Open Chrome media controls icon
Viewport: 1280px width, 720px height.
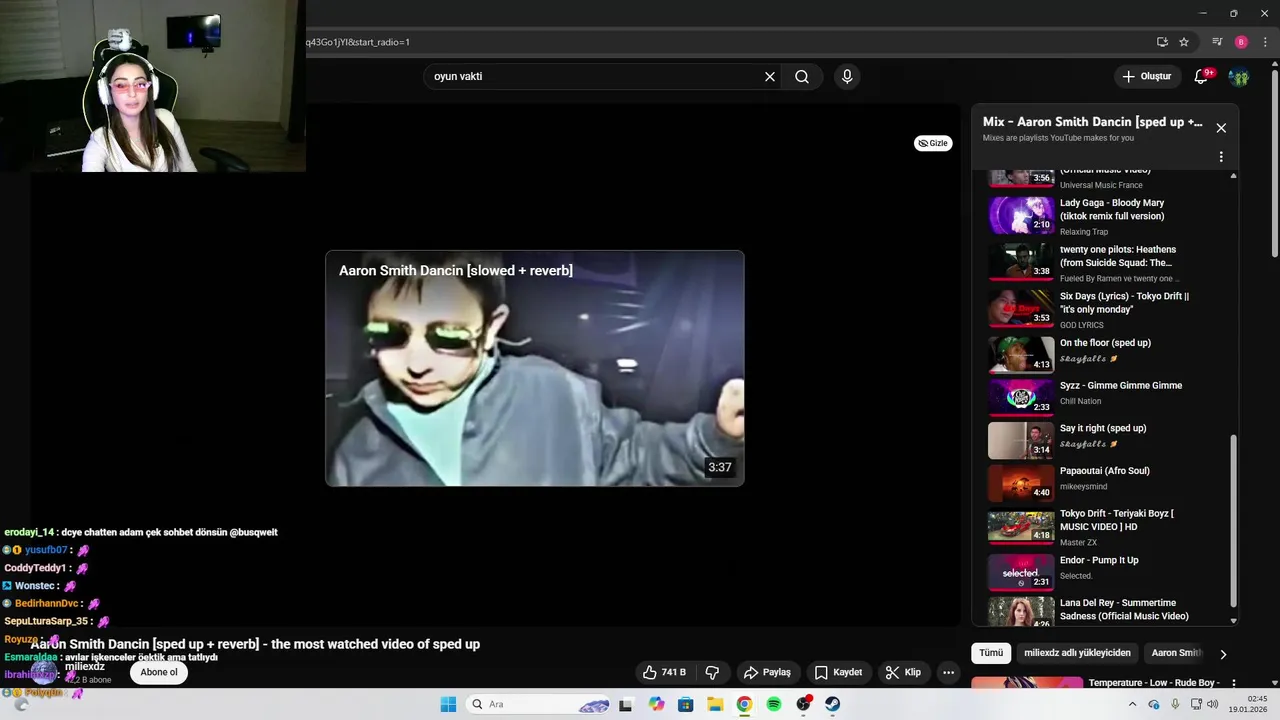[x=1217, y=42]
